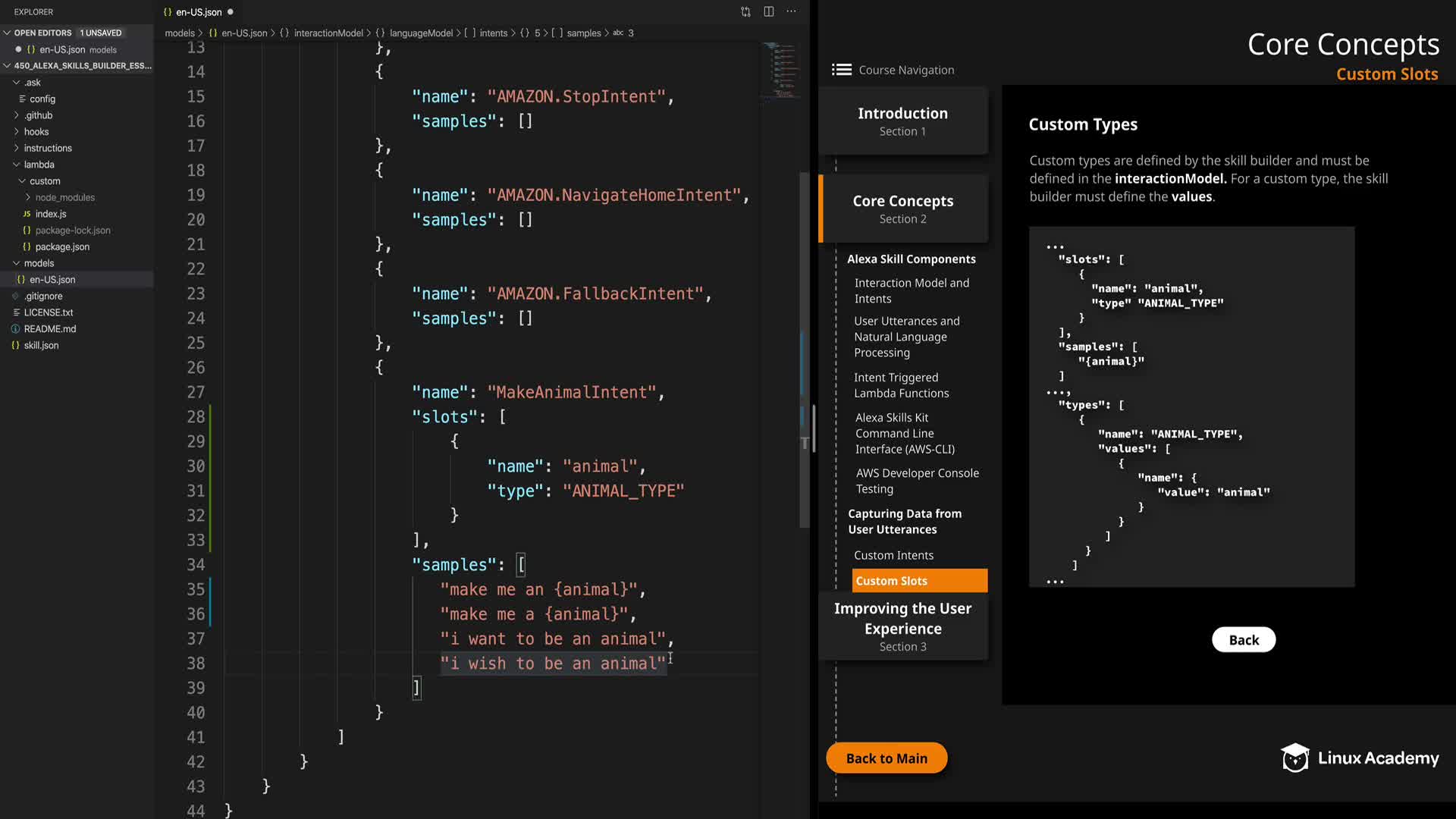Open README.md info file

pyautogui.click(x=49, y=328)
